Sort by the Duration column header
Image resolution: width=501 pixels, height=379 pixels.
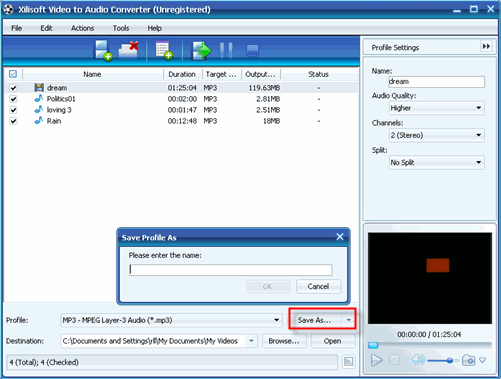coord(182,74)
